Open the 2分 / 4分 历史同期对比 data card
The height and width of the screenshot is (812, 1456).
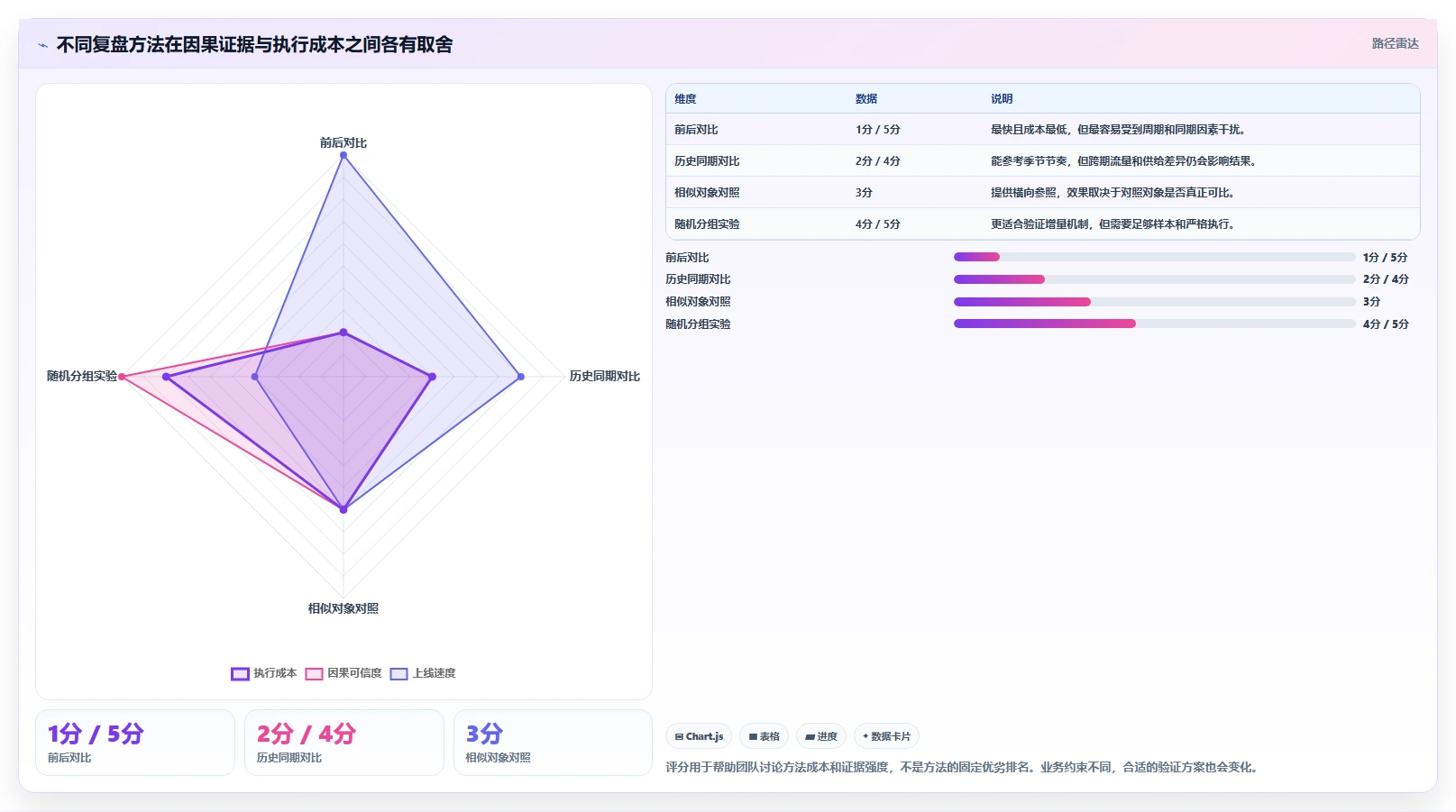click(344, 743)
